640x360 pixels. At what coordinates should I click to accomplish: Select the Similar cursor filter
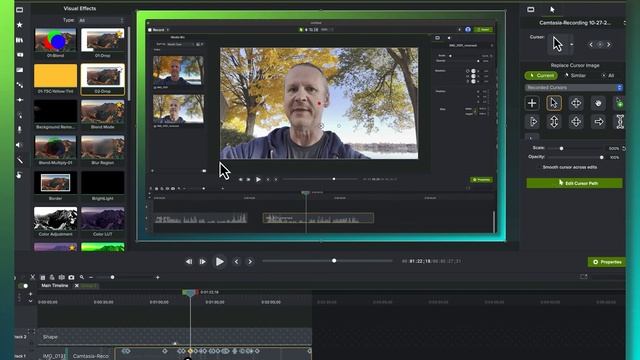point(575,76)
